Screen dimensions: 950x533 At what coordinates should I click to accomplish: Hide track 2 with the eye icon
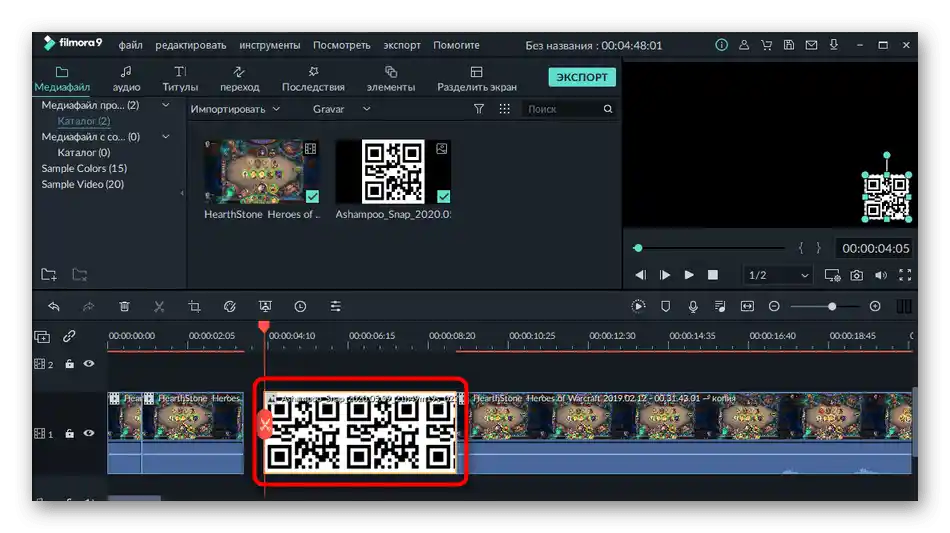click(x=89, y=364)
